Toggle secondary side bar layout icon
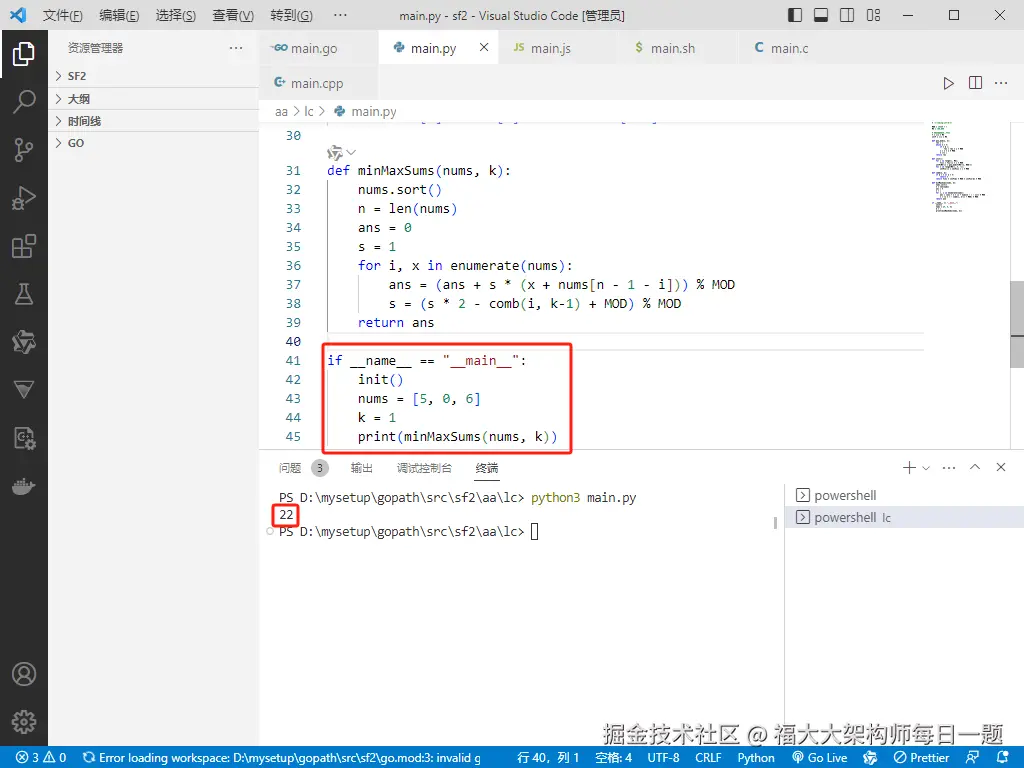1024x768 pixels. tap(847, 15)
